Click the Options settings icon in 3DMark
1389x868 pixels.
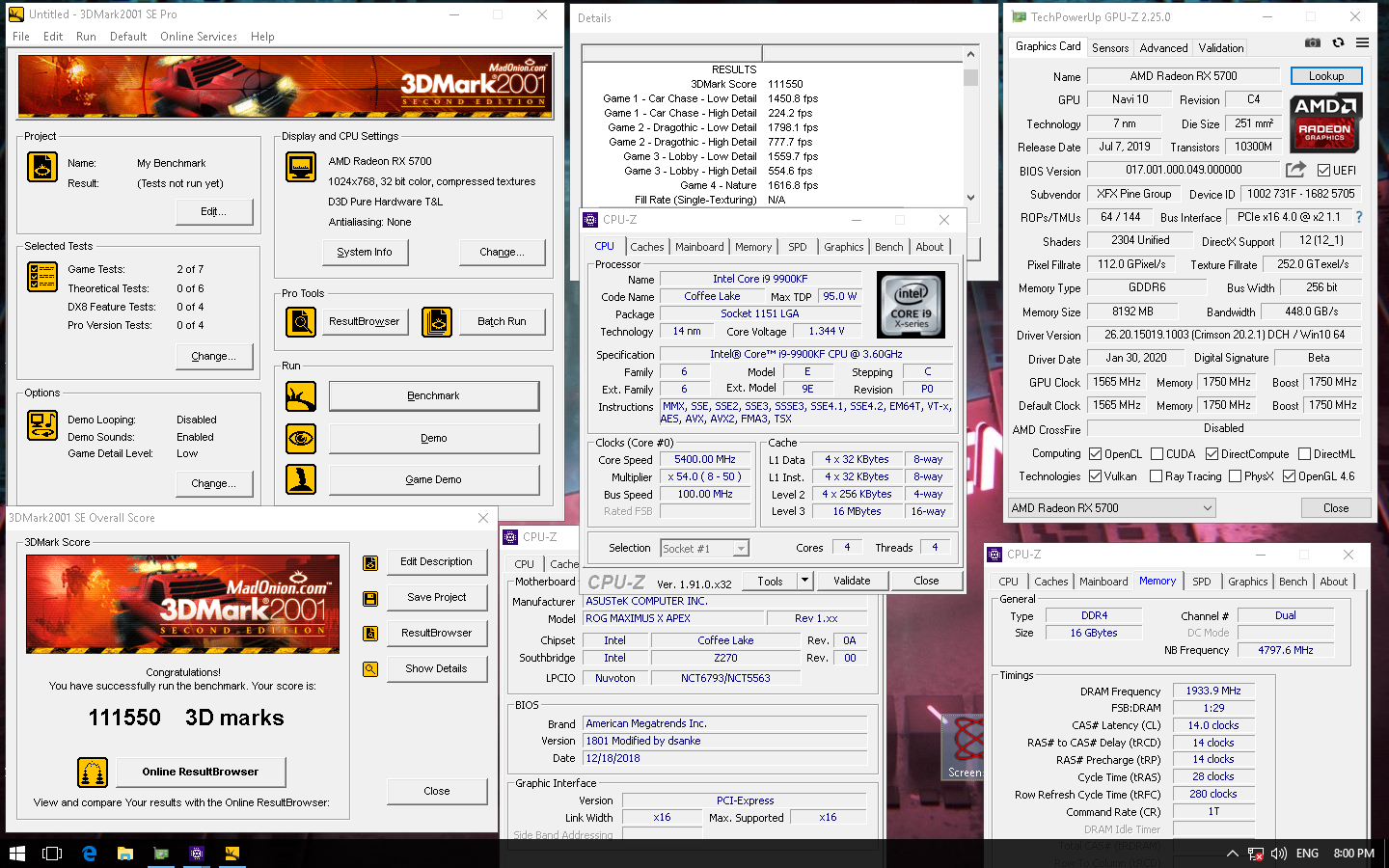click(42, 425)
